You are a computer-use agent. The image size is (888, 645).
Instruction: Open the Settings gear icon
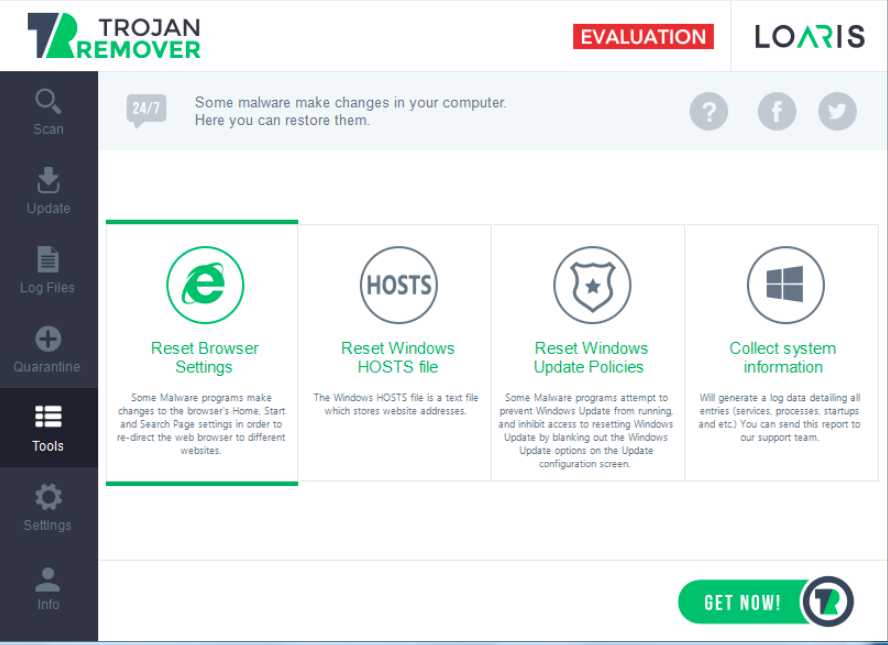click(x=48, y=497)
